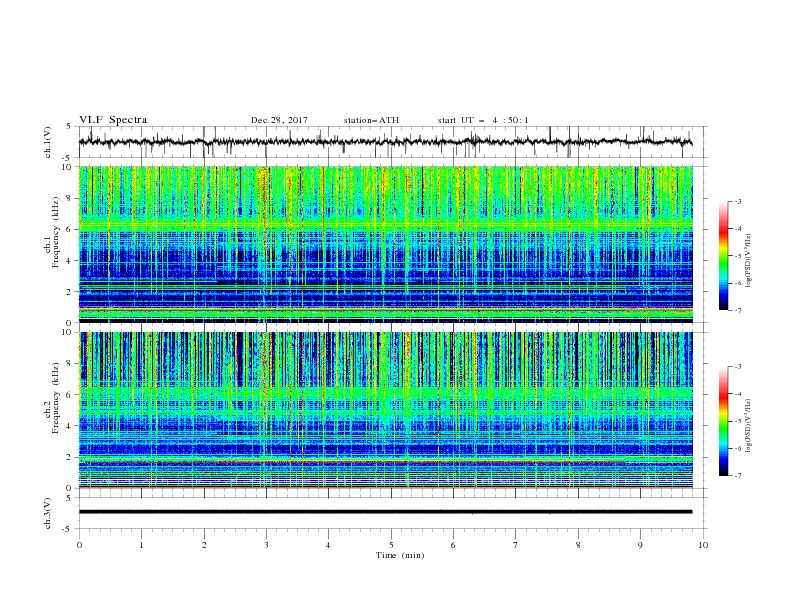
Task: Click the "-3" tick on ch.1 colorbar
Action: tap(737, 201)
